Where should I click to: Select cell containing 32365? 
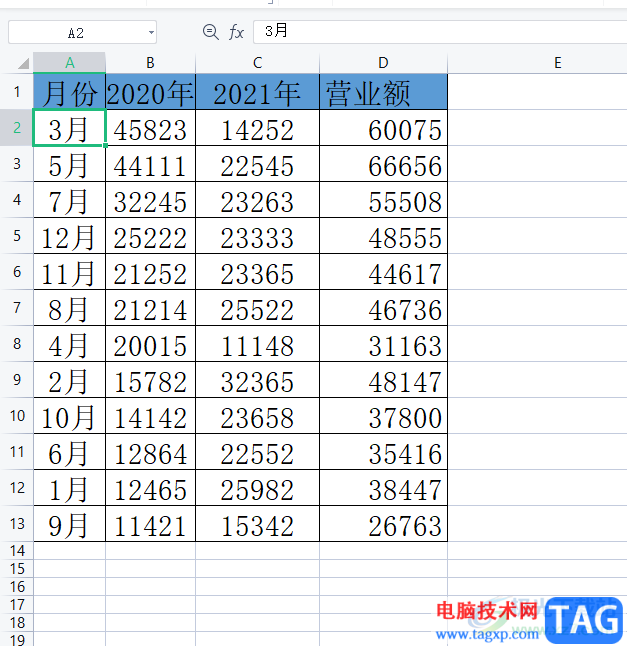pyautogui.click(x=257, y=379)
